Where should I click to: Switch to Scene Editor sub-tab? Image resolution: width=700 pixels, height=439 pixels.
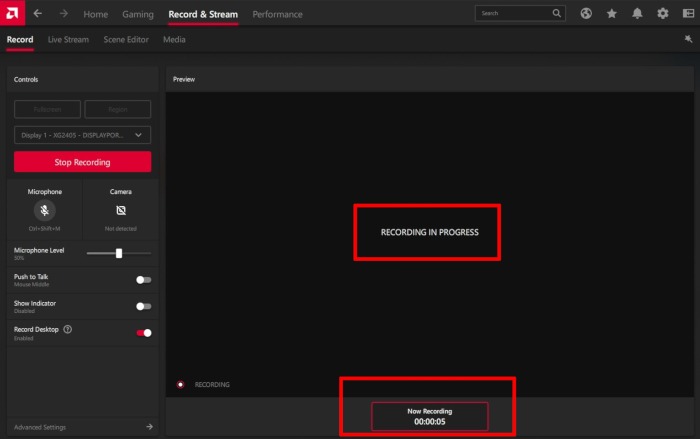(x=126, y=40)
